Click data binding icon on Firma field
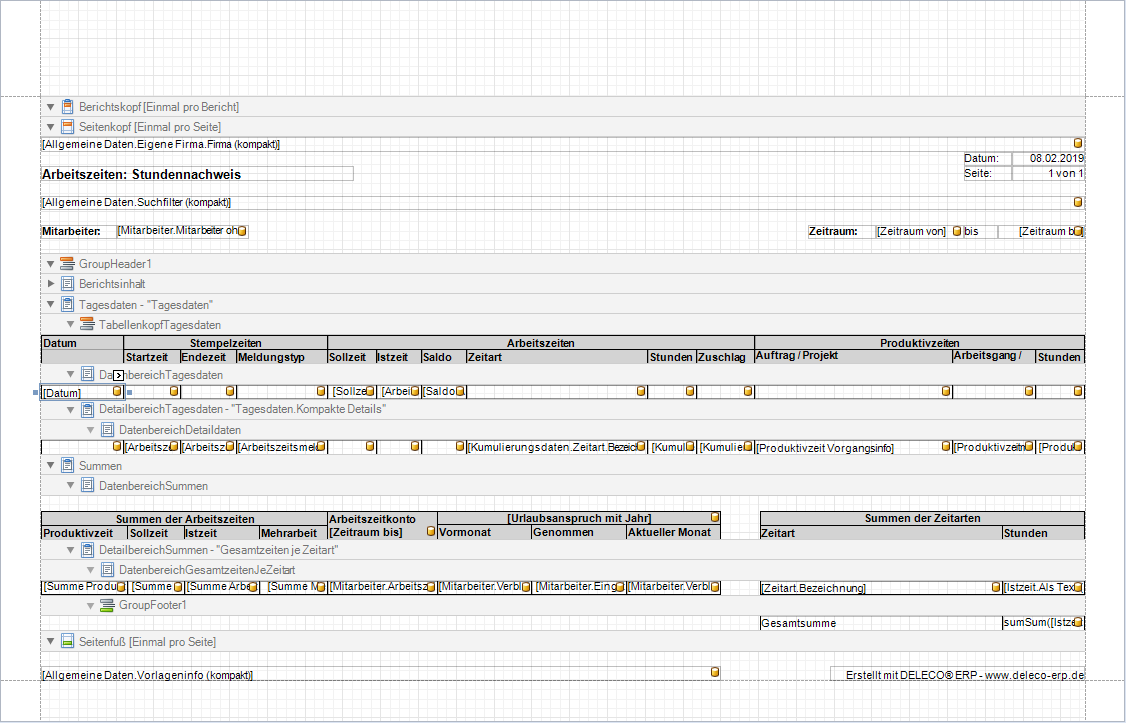Viewport: 1126px width, 723px height. coord(1078,144)
